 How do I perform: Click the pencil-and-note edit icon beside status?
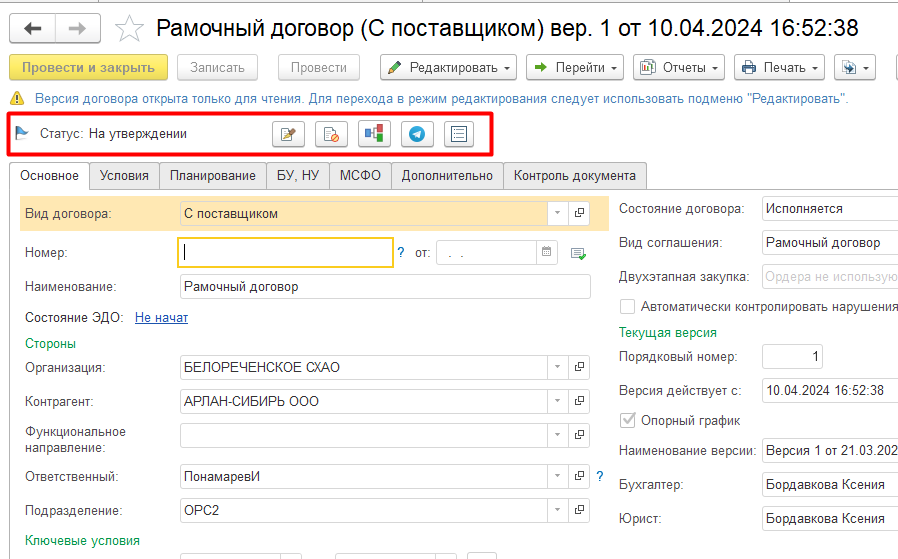pyautogui.click(x=289, y=134)
